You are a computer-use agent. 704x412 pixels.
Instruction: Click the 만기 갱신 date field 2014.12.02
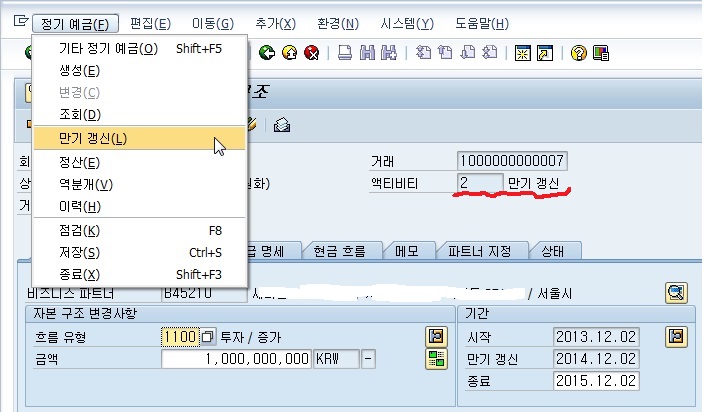(x=595, y=358)
